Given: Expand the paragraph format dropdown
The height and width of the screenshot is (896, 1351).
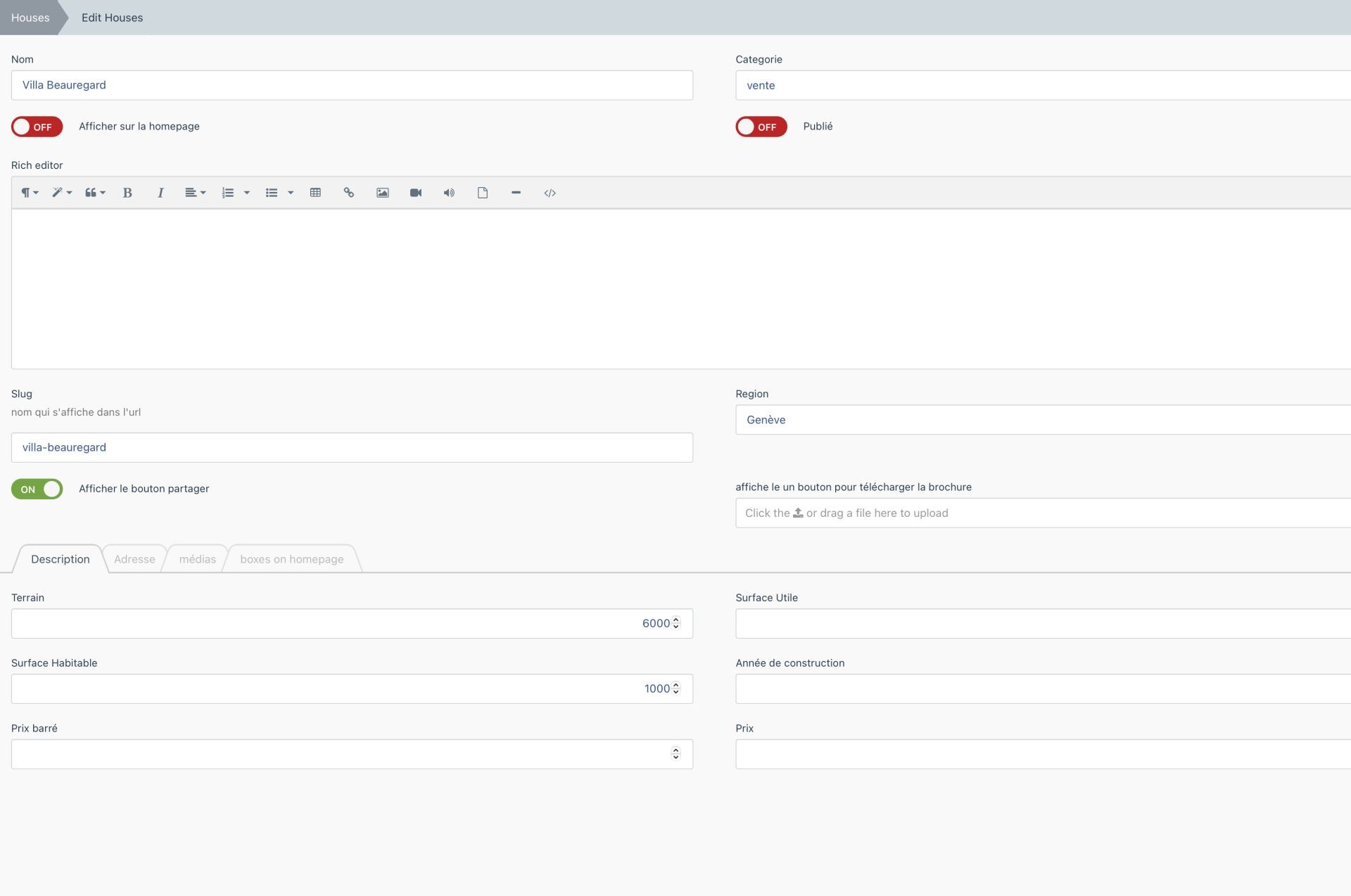Looking at the screenshot, I should pyautogui.click(x=30, y=193).
